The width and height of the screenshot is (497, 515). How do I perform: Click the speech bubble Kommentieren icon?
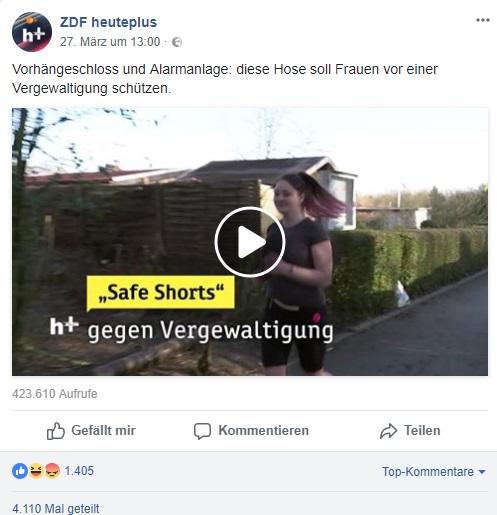pyautogui.click(x=202, y=431)
